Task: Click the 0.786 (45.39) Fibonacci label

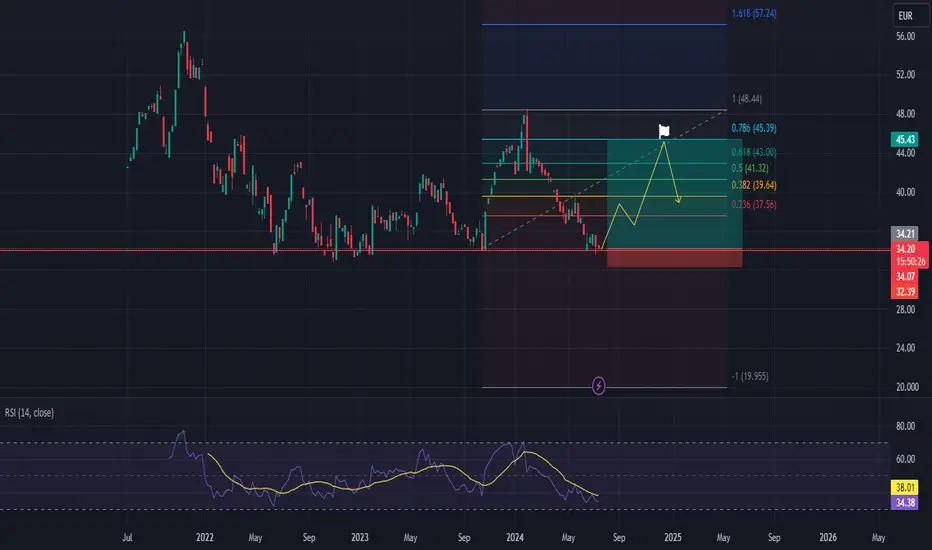Action: (x=754, y=128)
